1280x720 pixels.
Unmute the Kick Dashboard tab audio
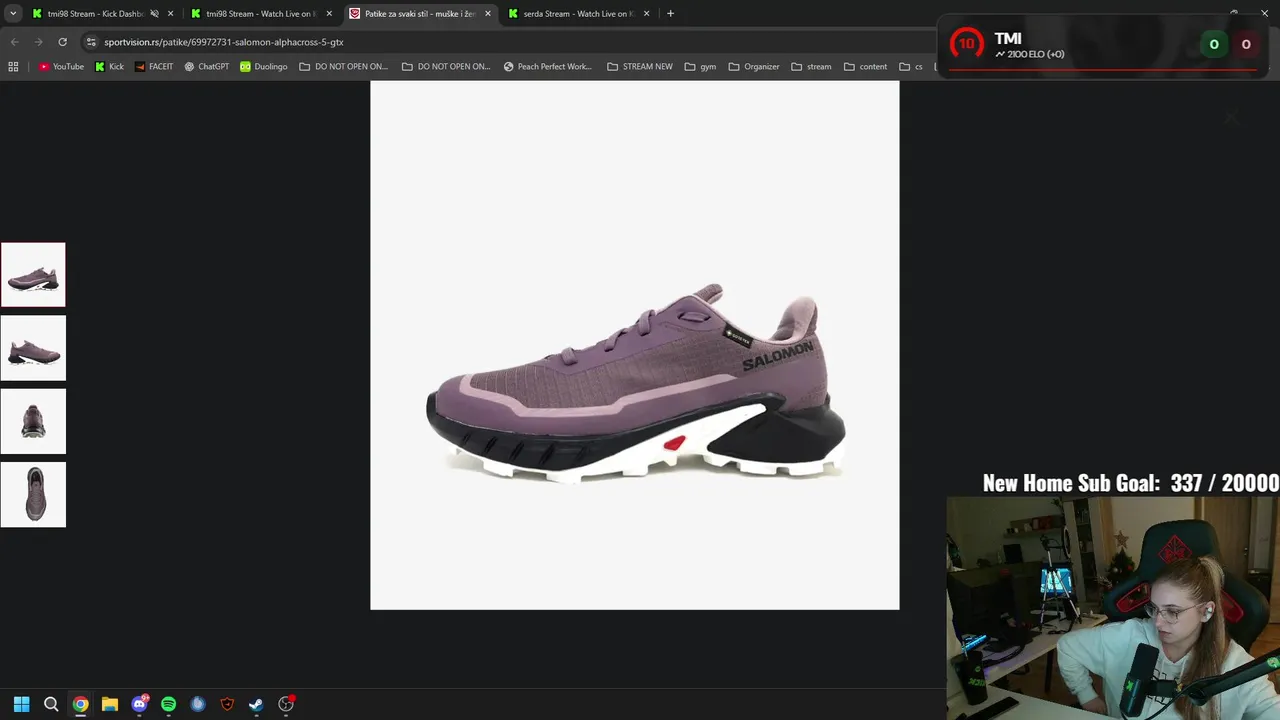coord(154,14)
